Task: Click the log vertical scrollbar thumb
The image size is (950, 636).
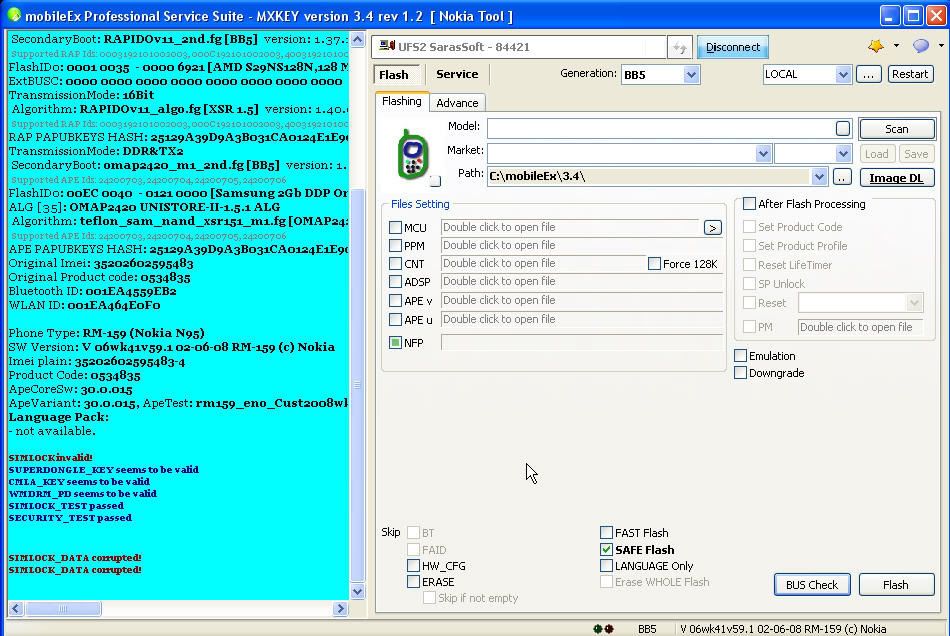Action: tap(357, 385)
